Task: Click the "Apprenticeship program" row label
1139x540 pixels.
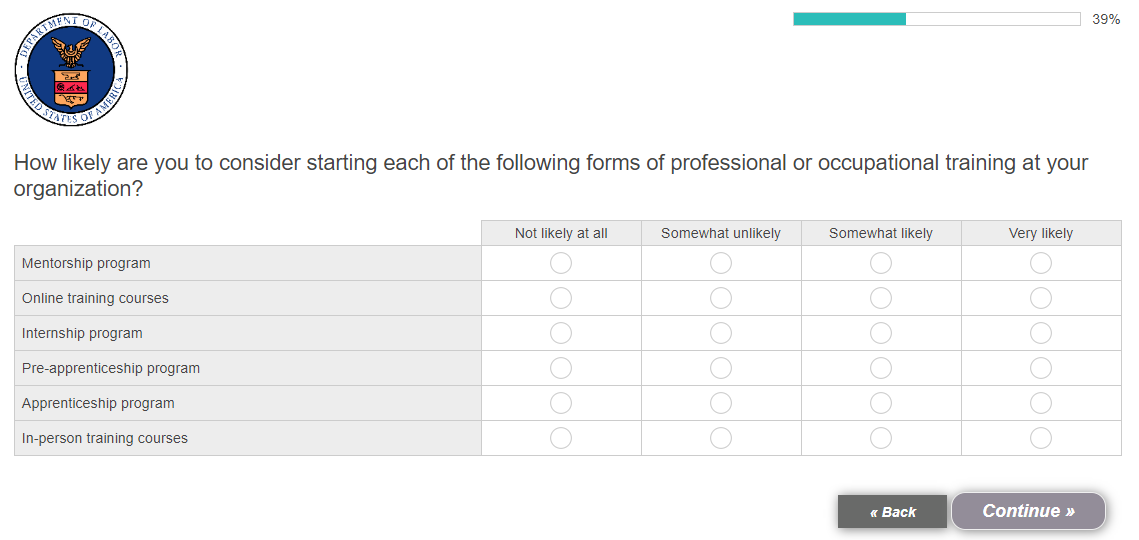Action: click(x=98, y=403)
